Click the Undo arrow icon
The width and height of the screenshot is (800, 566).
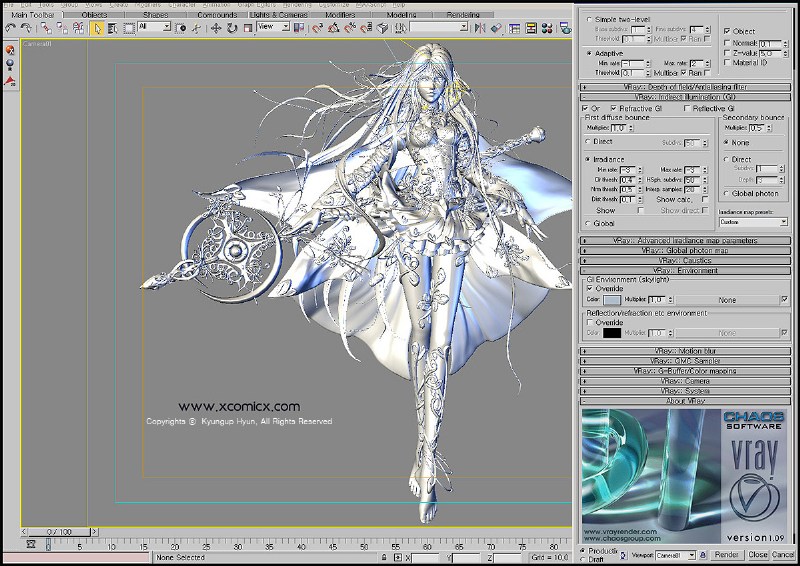tap(10, 28)
